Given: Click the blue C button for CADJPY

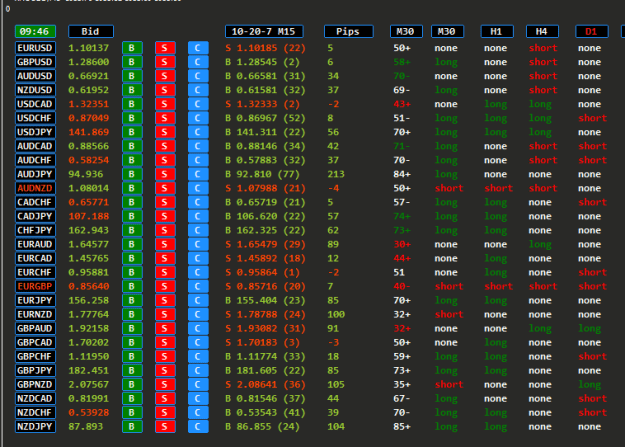Looking at the screenshot, I should [198, 216].
